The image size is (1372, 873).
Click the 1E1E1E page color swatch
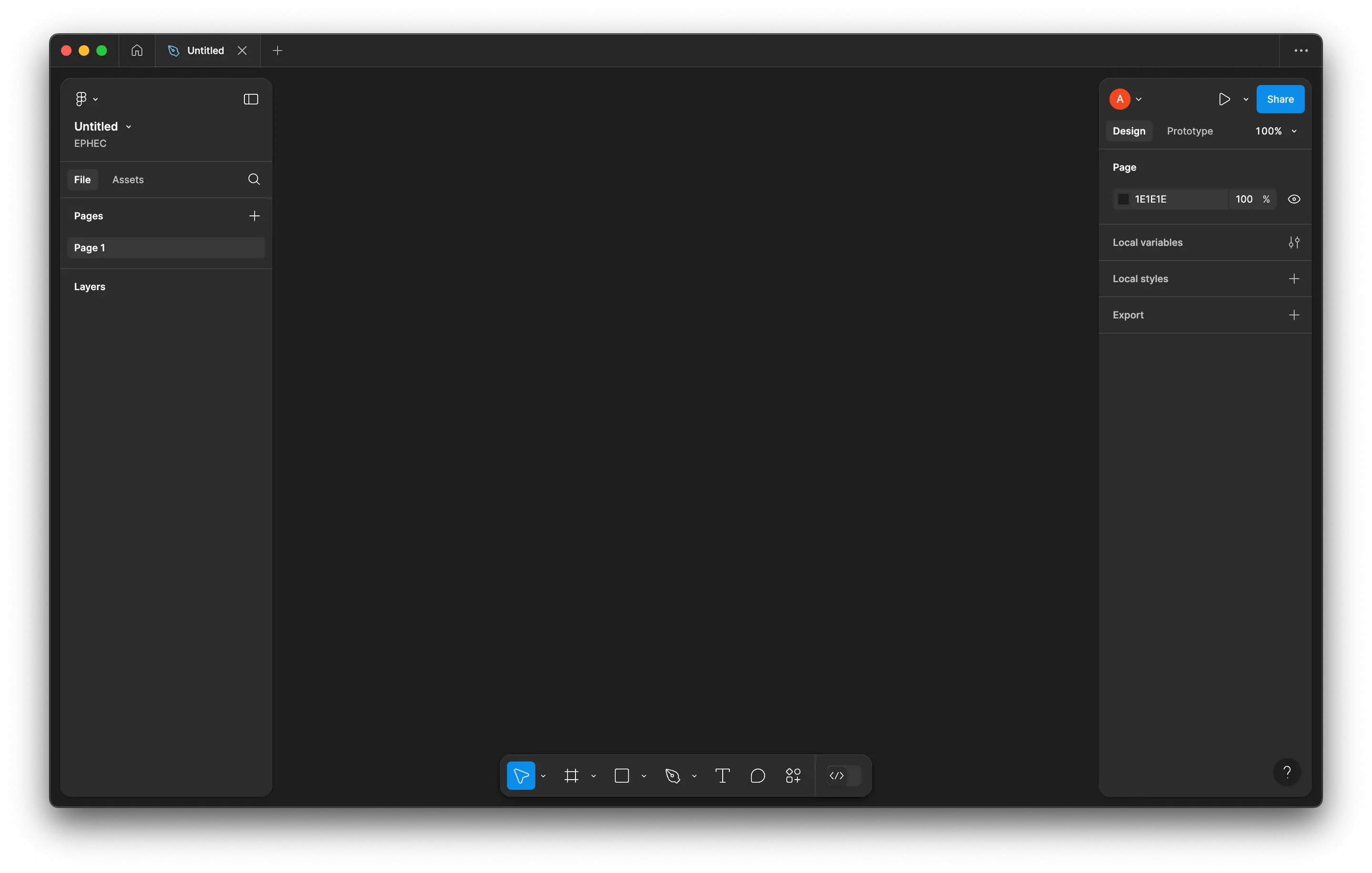coord(1123,200)
